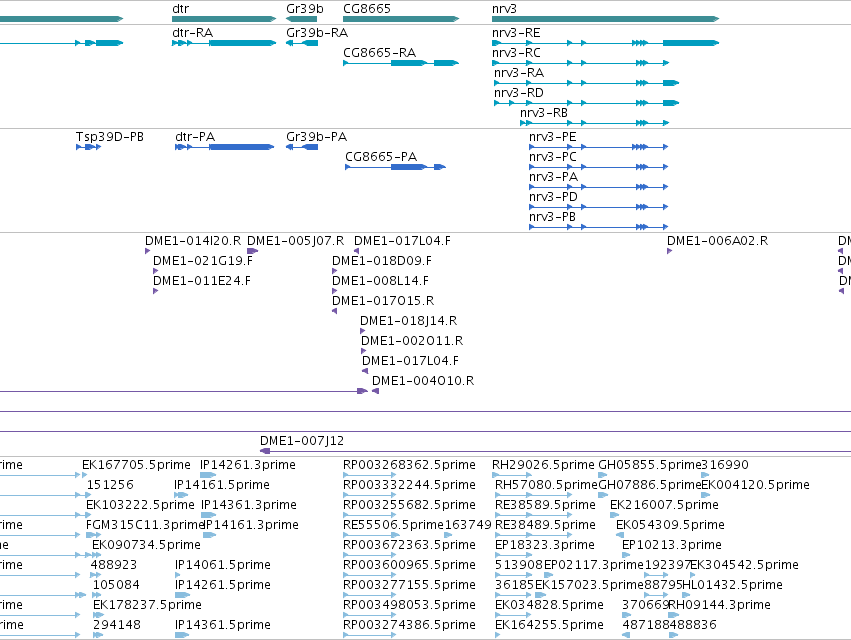Click the EK167705.5prime EST label
The image size is (851, 640).
[136, 465]
